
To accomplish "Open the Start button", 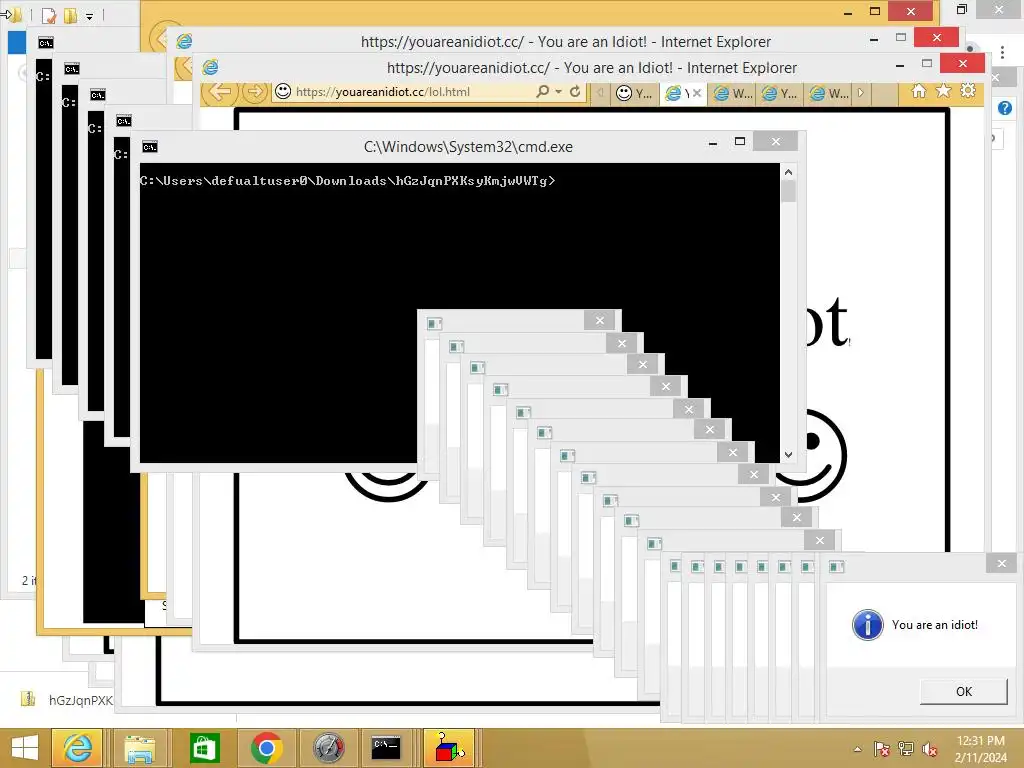I will [24, 748].
